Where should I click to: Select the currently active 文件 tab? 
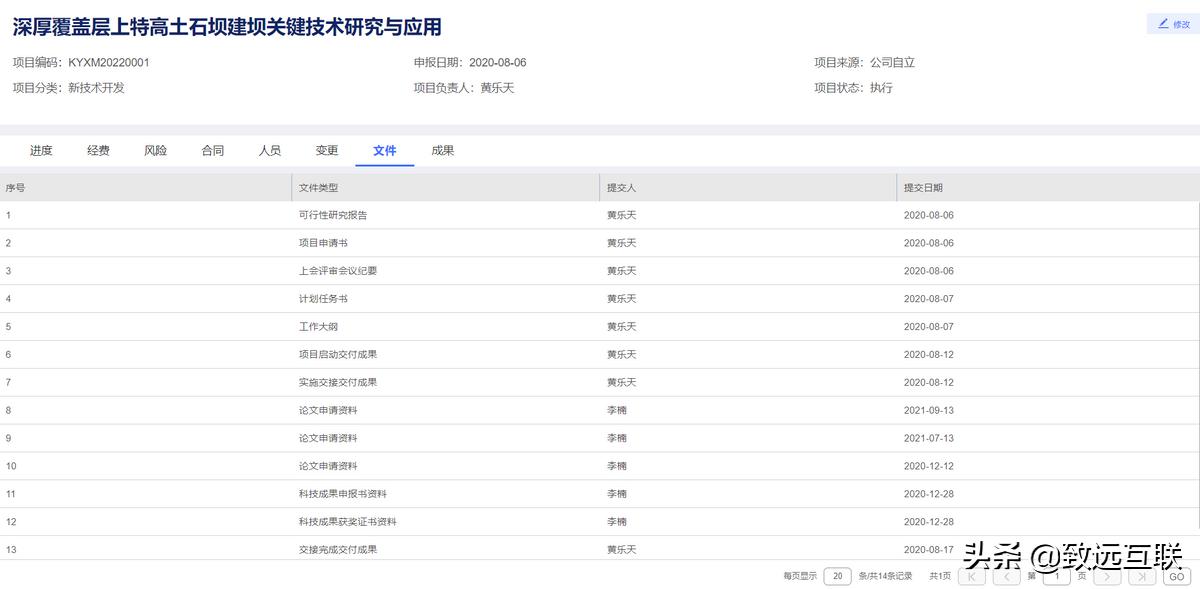pyautogui.click(x=384, y=150)
